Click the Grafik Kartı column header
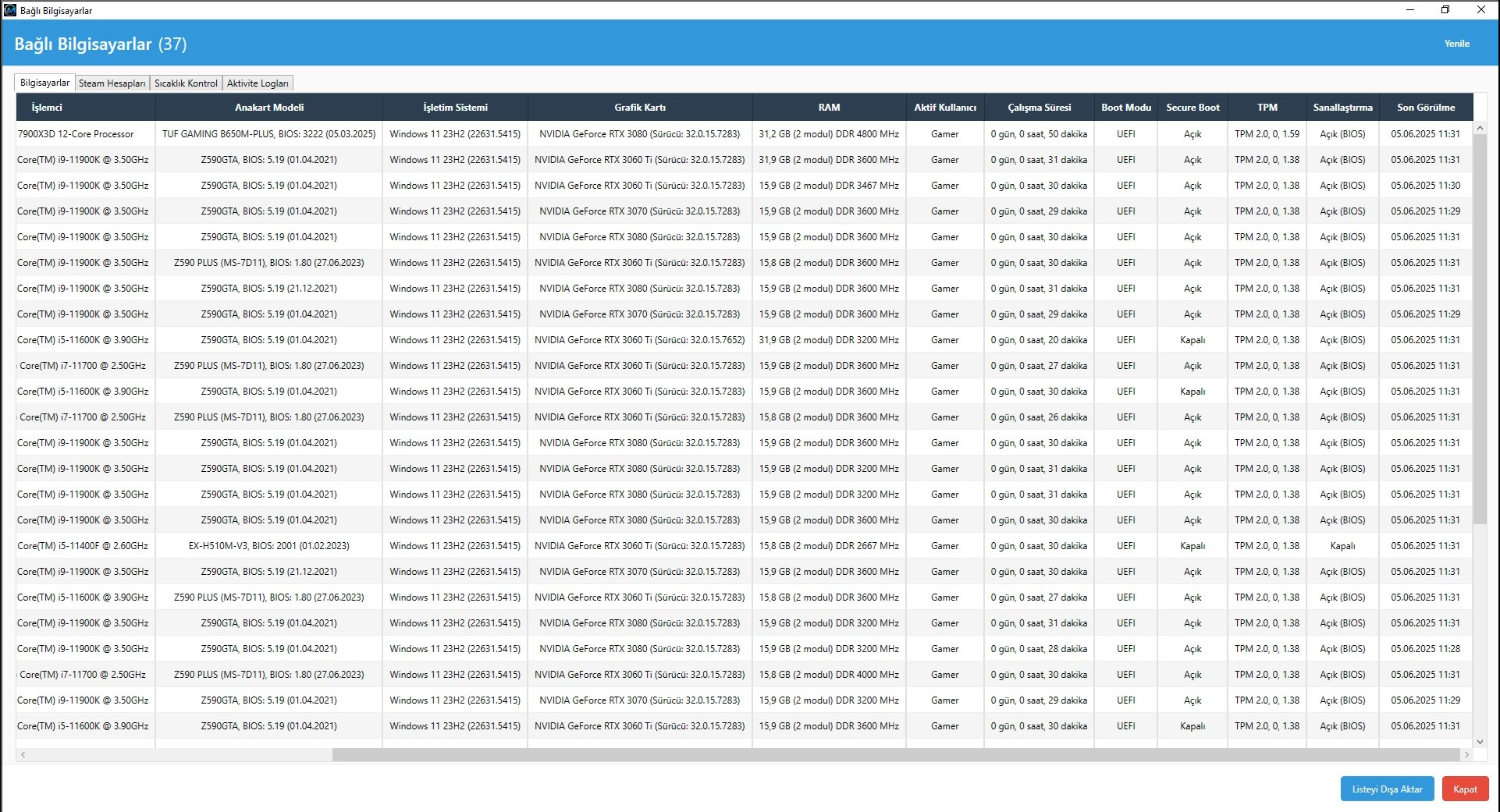 click(640, 108)
